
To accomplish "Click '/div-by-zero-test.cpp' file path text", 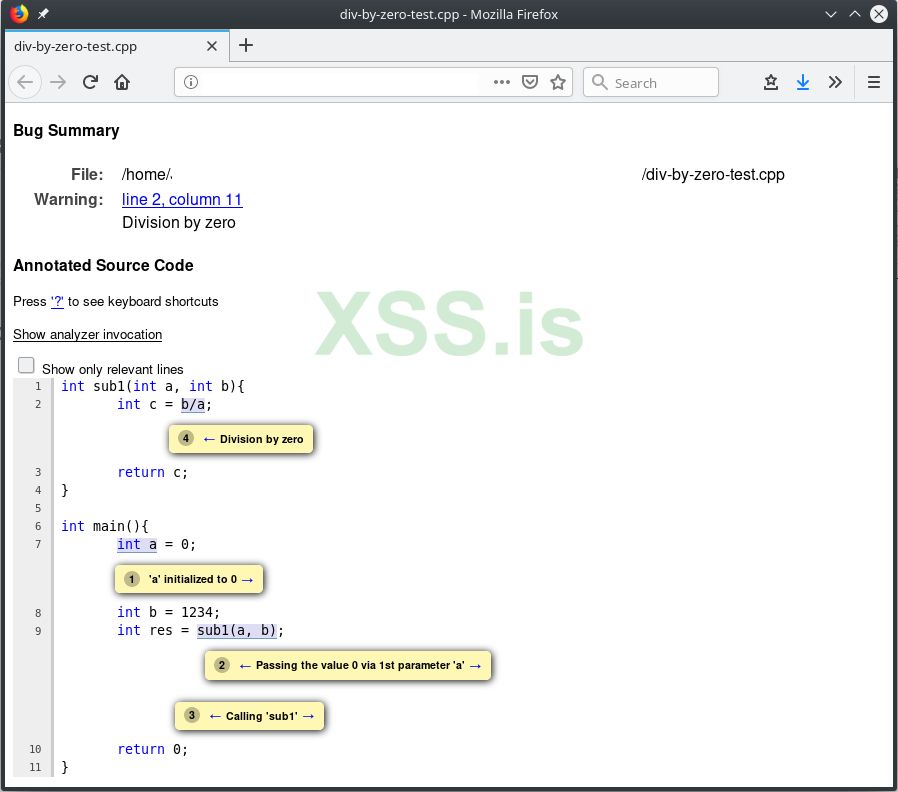I will (x=713, y=174).
